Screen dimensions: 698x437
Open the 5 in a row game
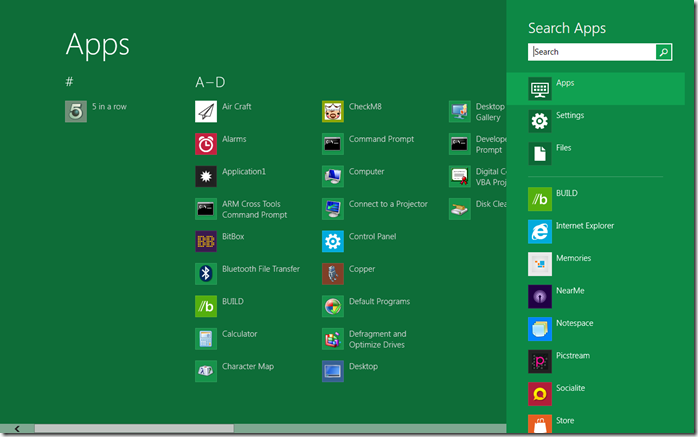76,111
